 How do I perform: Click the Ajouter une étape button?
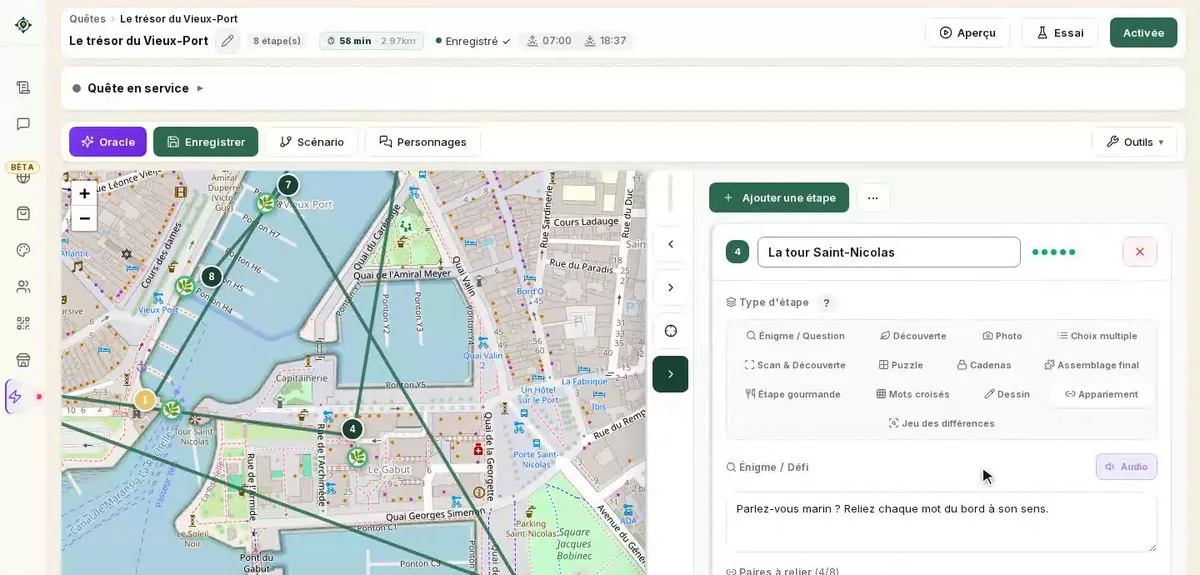pyautogui.click(x=779, y=198)
